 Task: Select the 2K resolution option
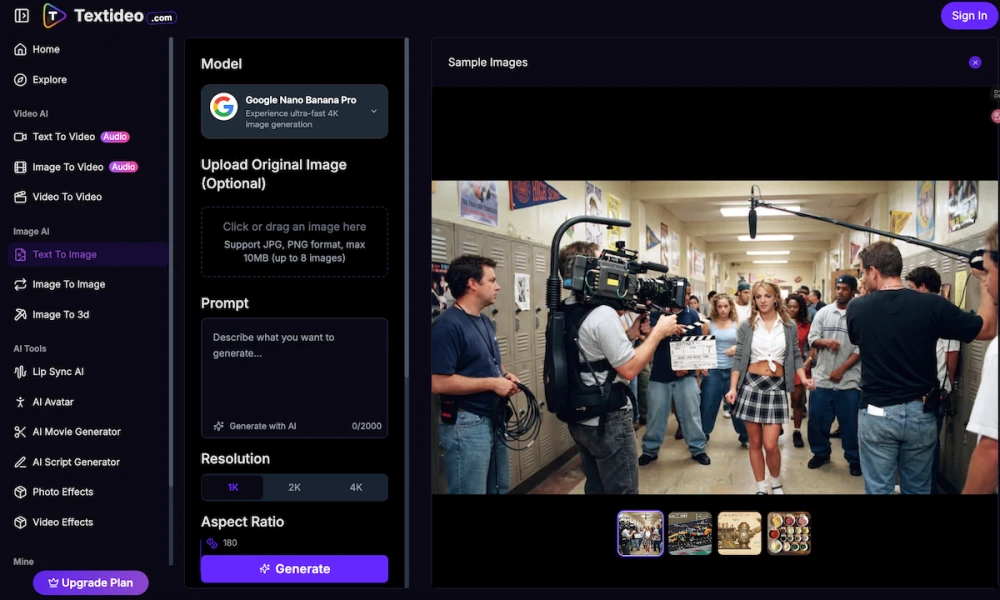coord(294,487)
